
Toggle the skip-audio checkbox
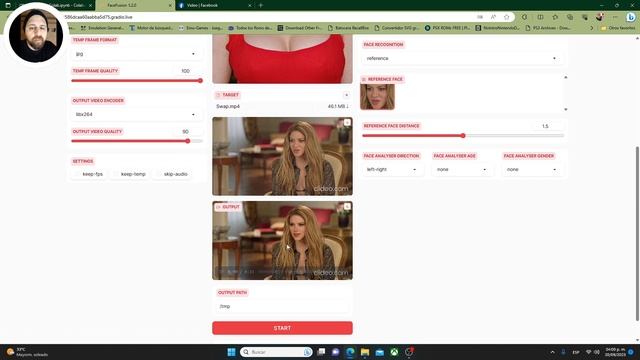click(x=159, y=174)
